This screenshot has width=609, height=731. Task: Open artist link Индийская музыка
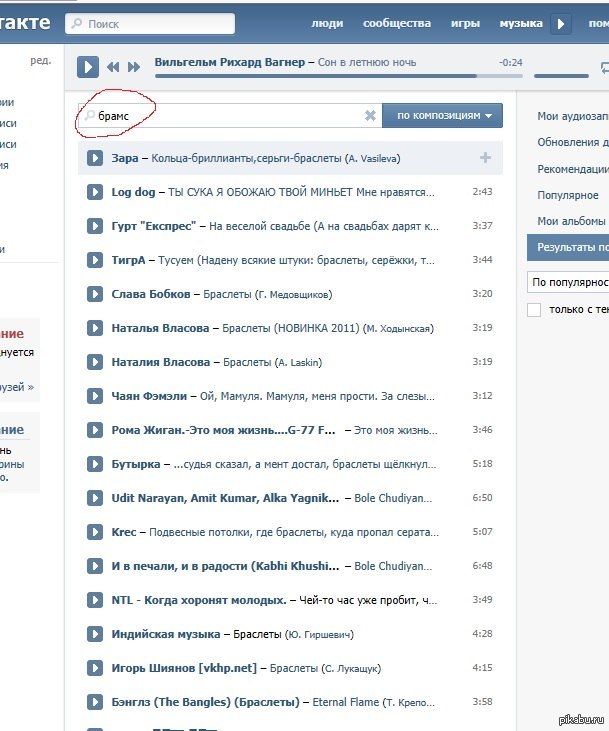pyautogui.click(x=166, y=634)
